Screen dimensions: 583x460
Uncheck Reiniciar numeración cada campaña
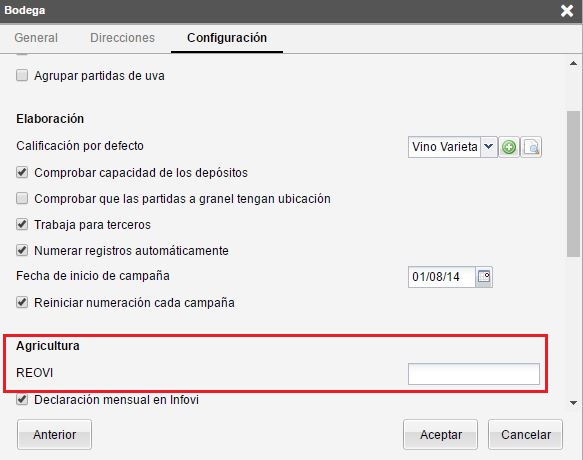pos(22,302)
